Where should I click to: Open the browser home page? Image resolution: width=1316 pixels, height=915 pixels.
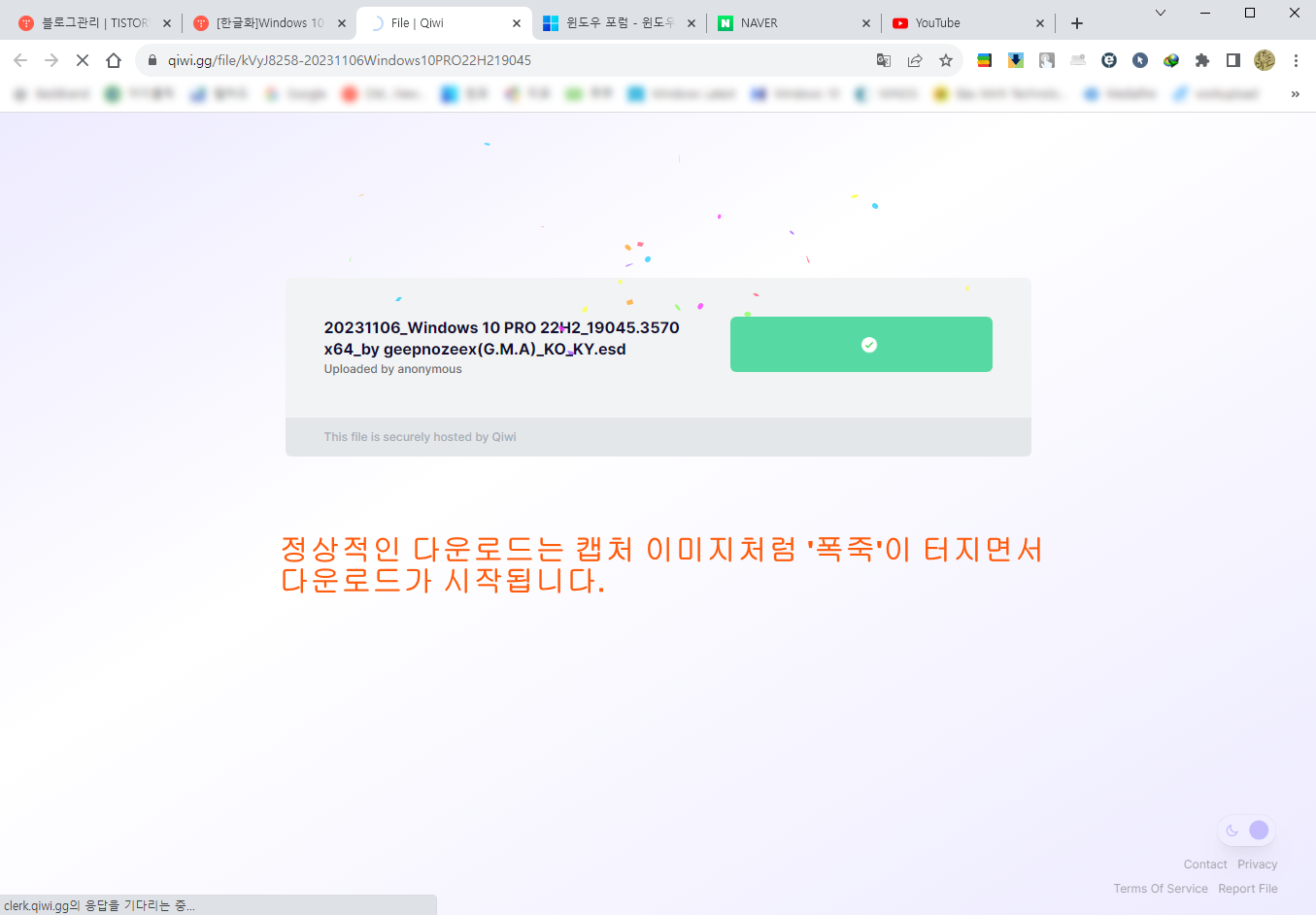click(114, 60)
